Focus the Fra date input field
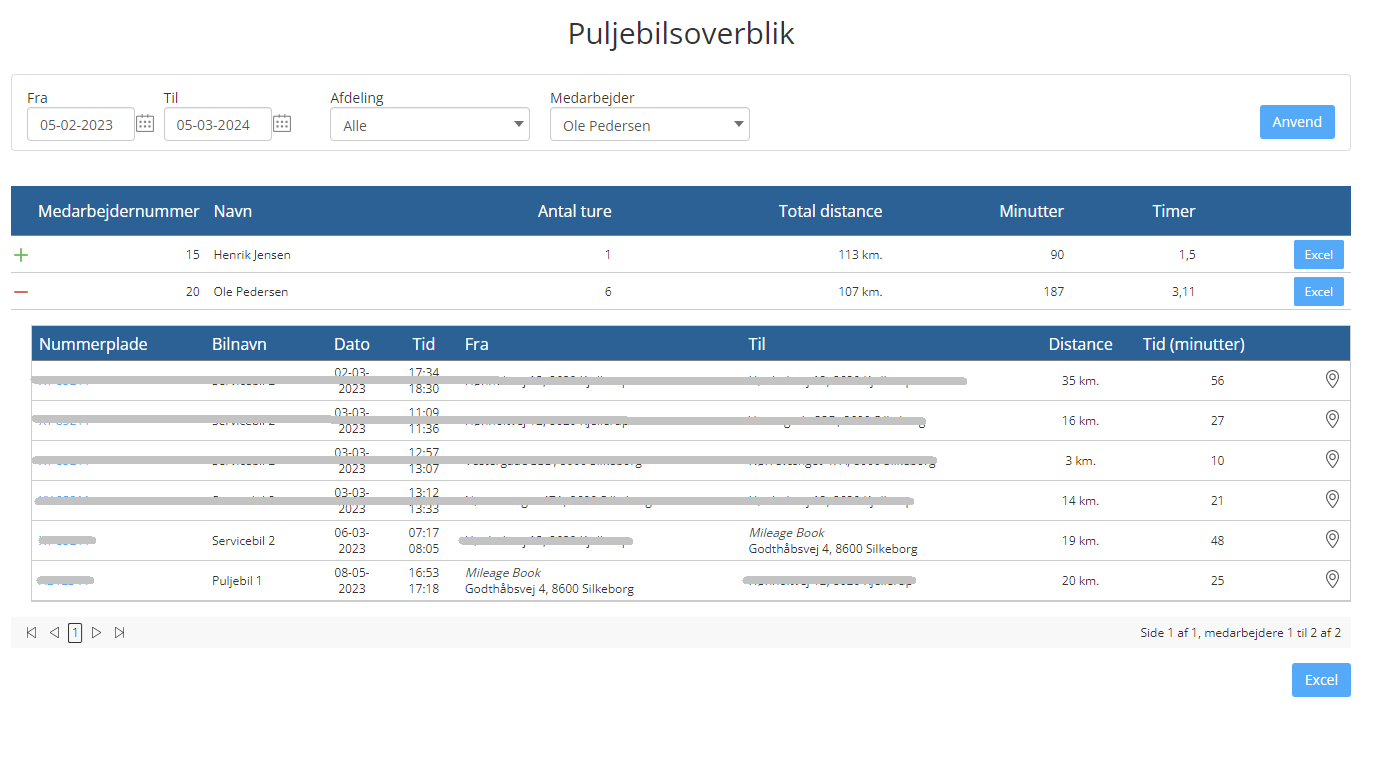The height and width of the screenshot is (758, 1373). tap(81, 125)
